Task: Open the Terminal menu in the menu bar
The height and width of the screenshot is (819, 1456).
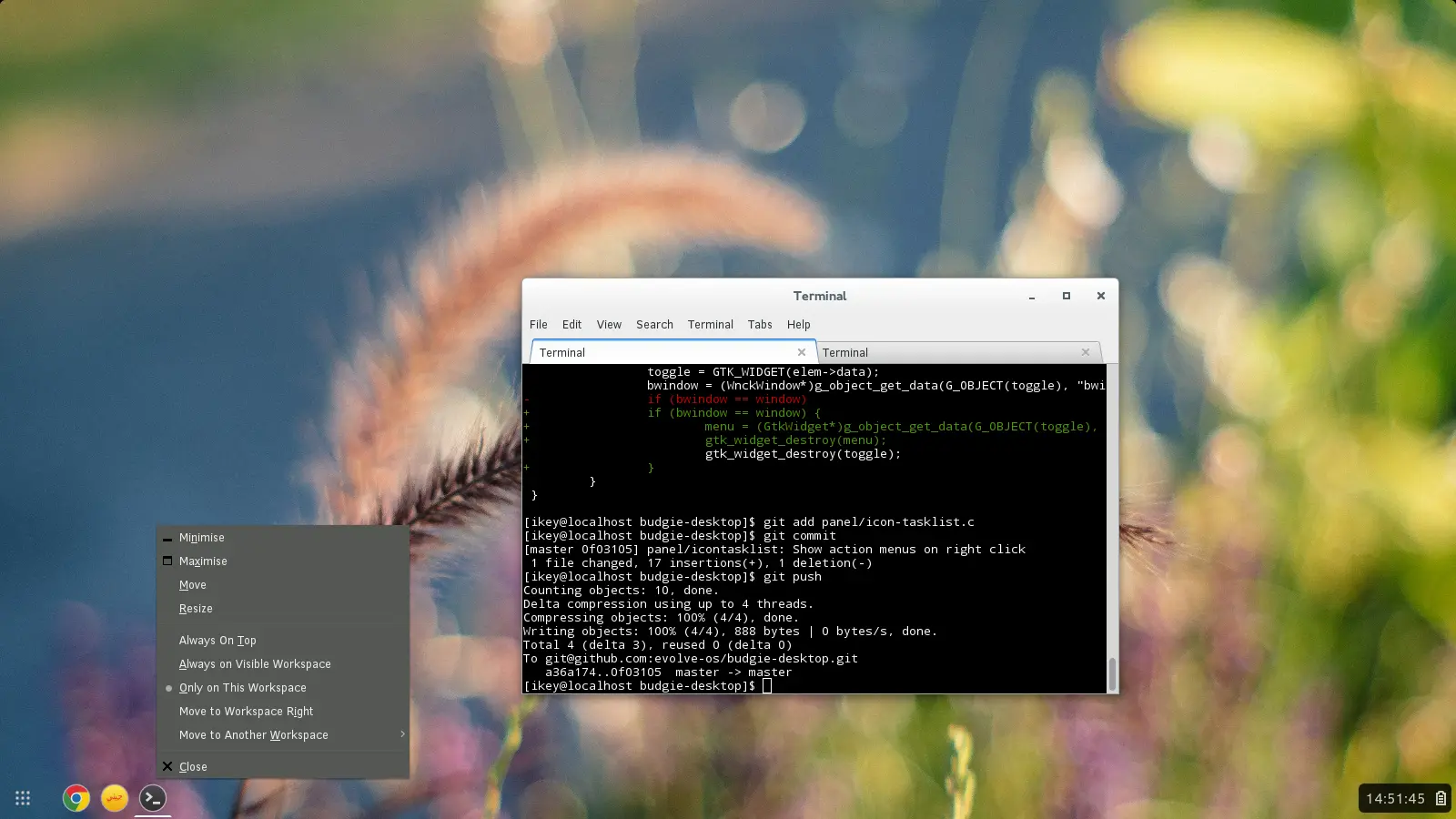Action: [x=711, y=324]
